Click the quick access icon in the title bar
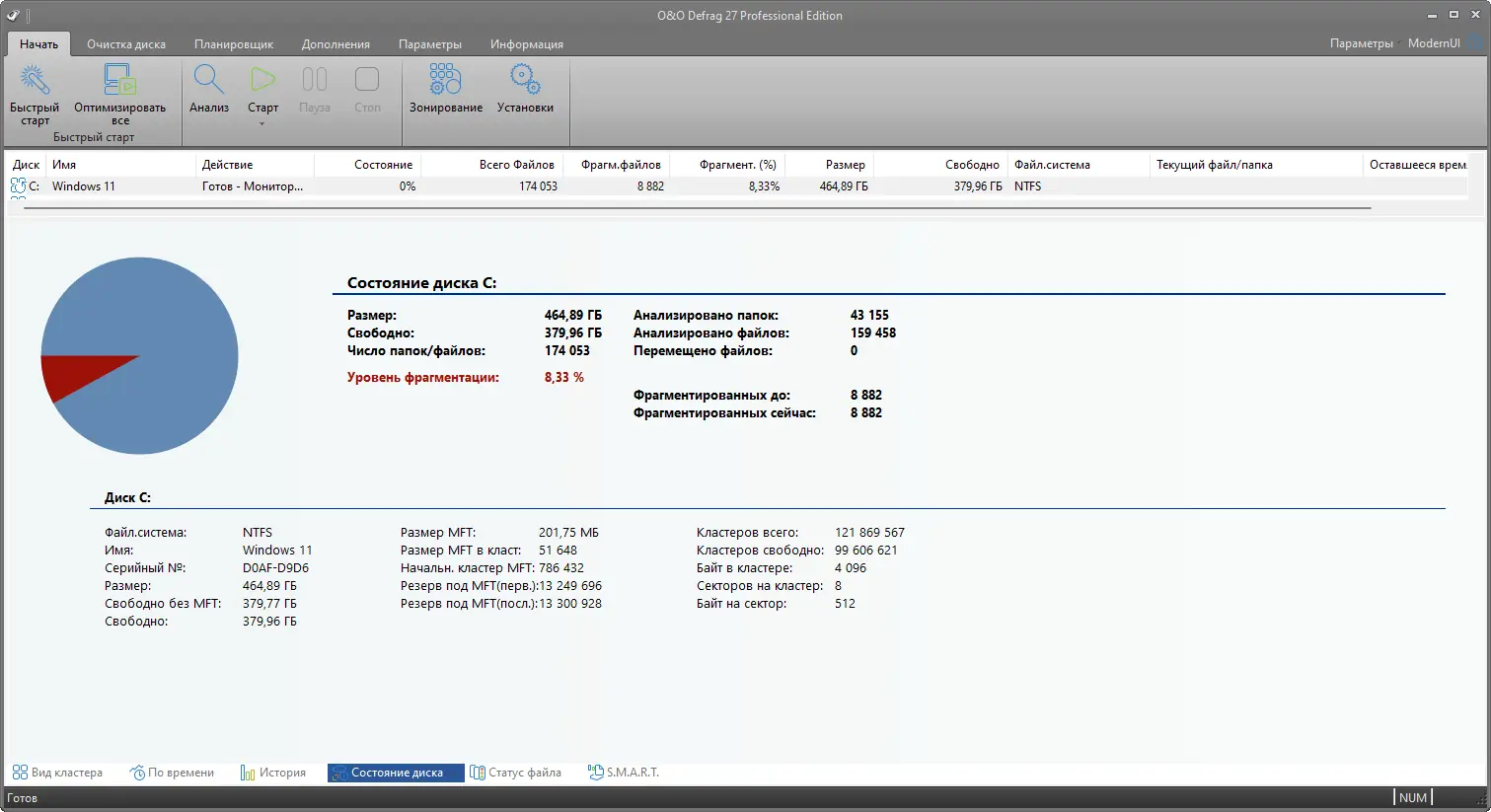Screen dimensions: 1491x812 (x=14, y=15)
